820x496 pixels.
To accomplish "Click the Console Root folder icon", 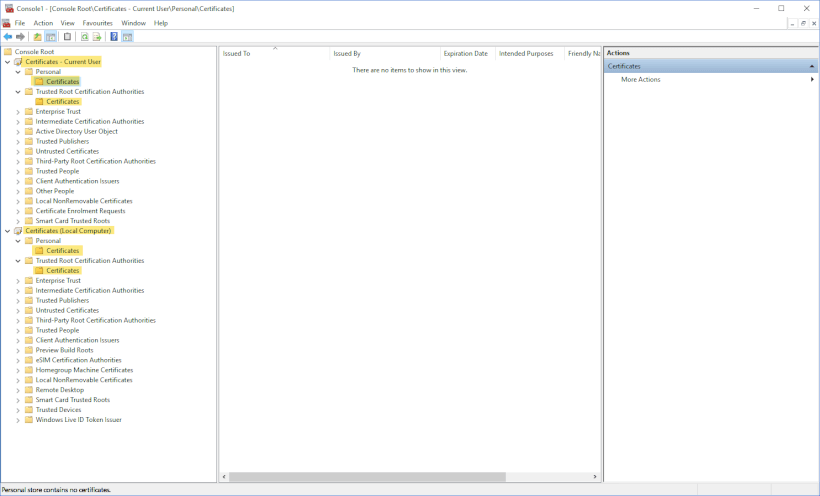I will (8, 51).
